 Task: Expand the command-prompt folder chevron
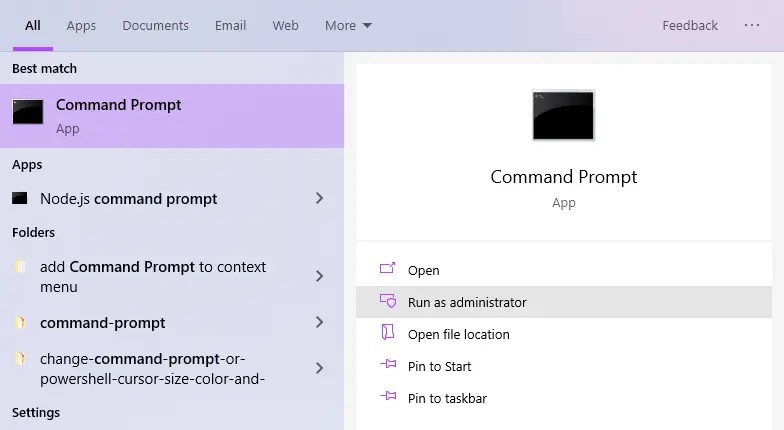point(320,322)
